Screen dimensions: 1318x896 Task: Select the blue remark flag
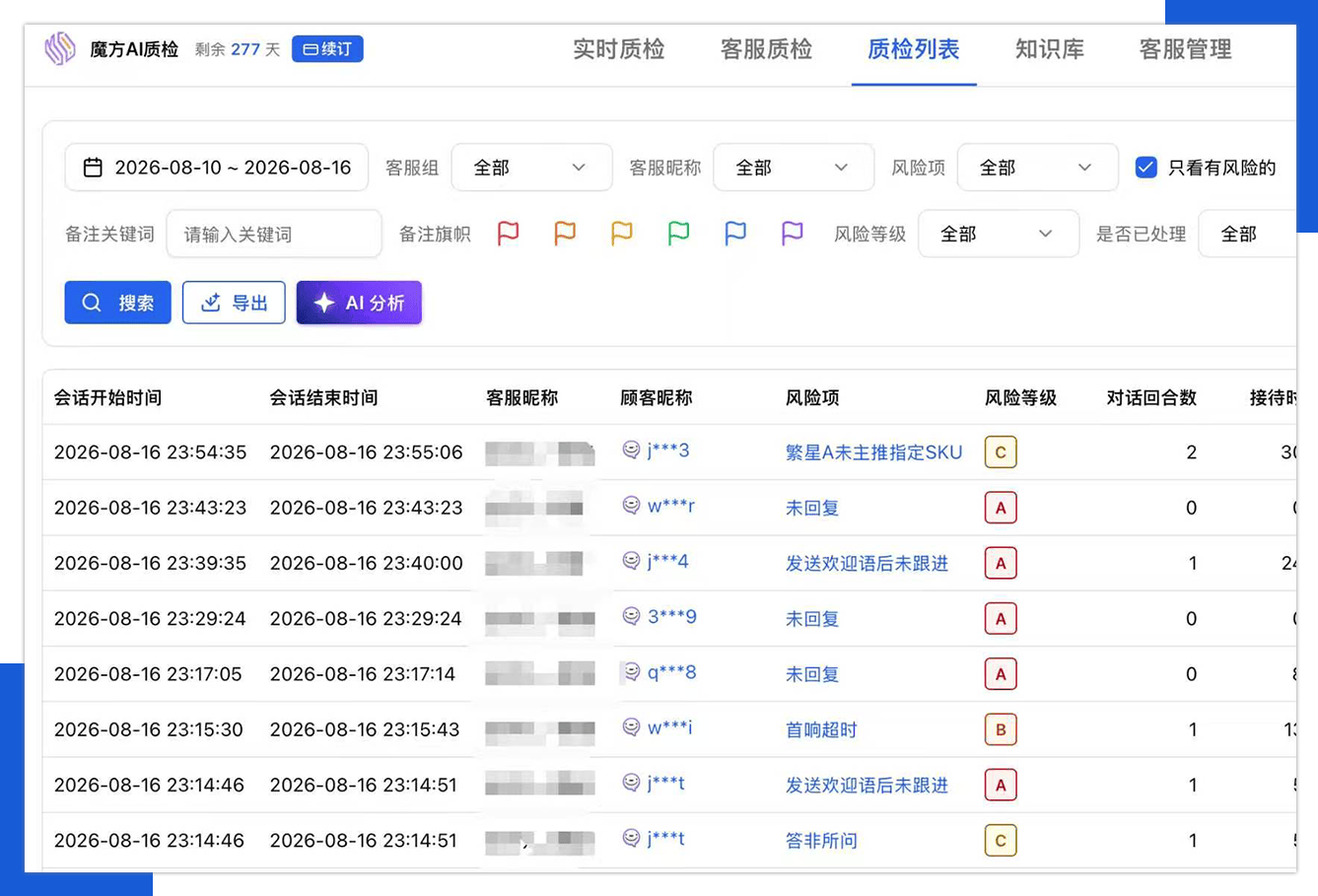pyautogui.click(x=735, y=234)
